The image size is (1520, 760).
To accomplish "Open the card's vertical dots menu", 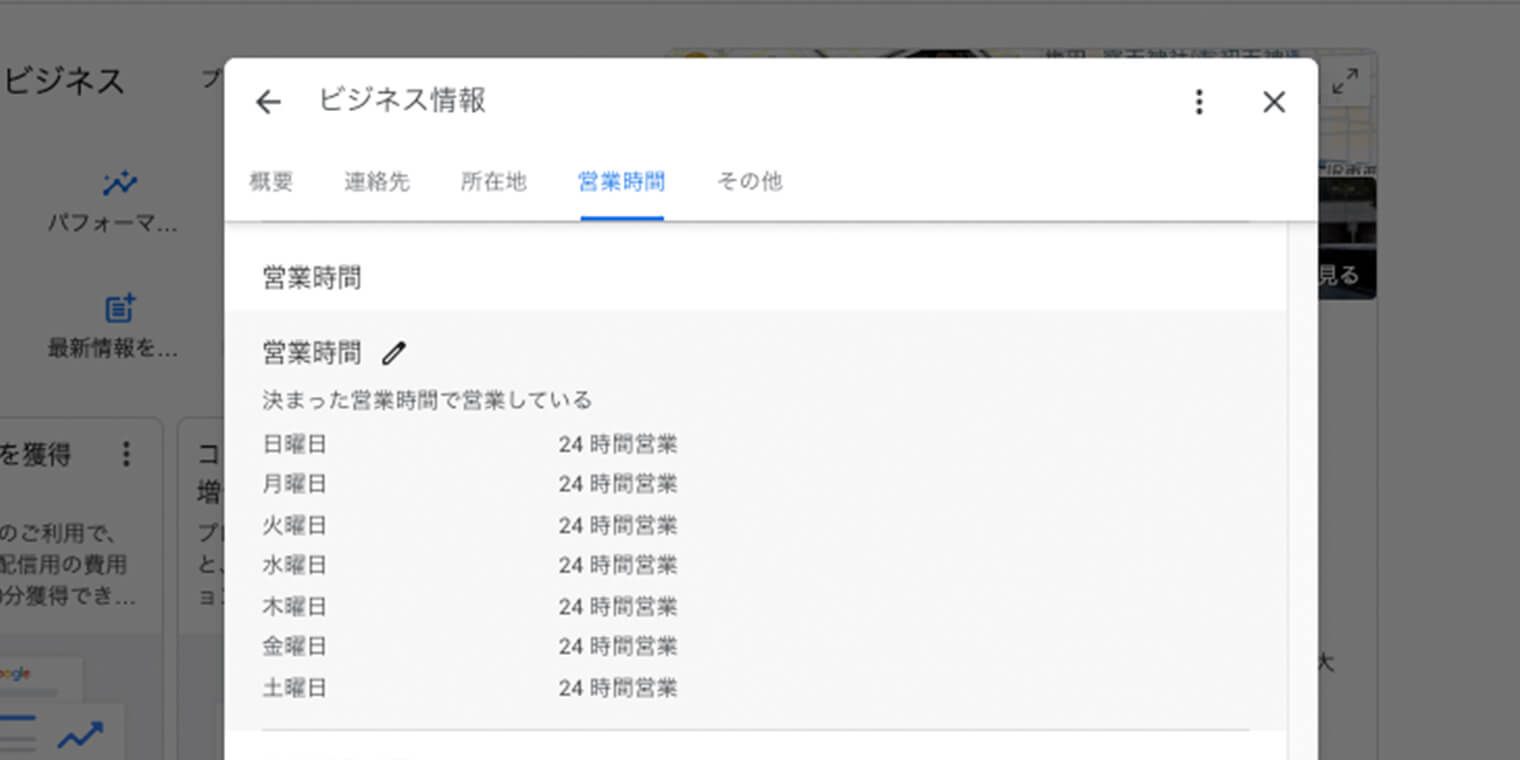I will point(126,455).
